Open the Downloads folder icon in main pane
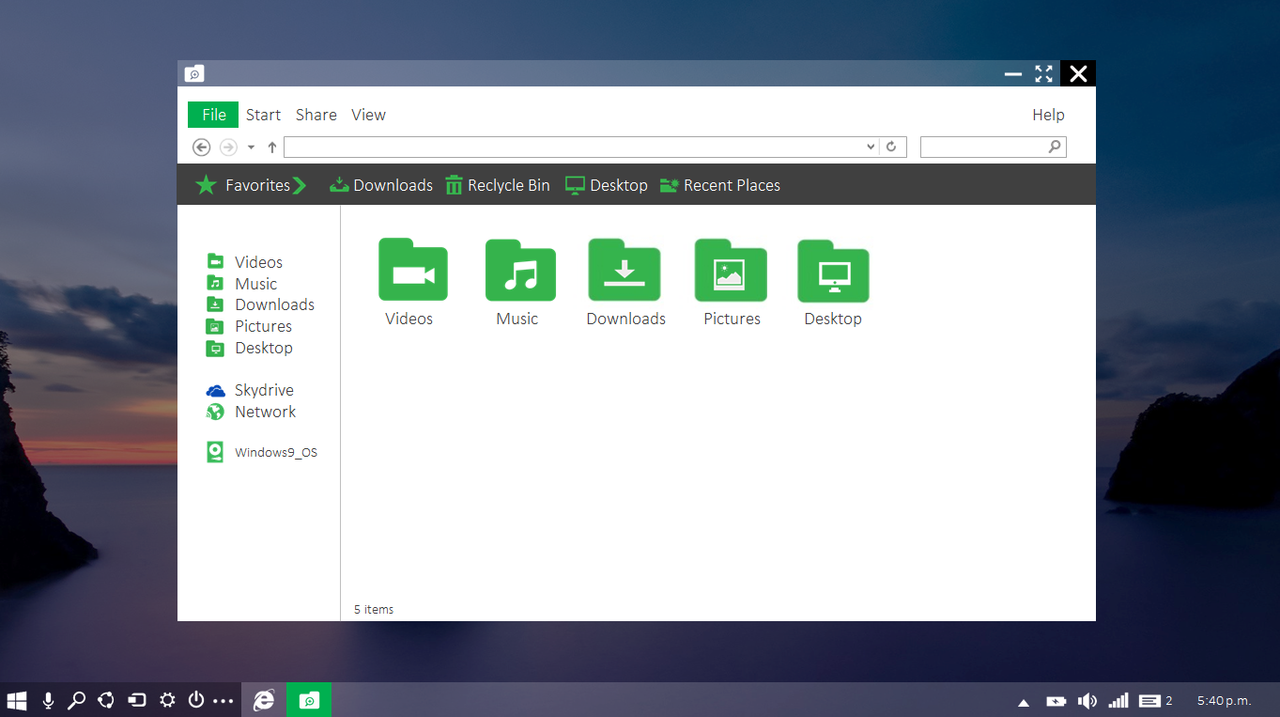 coord(624,270)
